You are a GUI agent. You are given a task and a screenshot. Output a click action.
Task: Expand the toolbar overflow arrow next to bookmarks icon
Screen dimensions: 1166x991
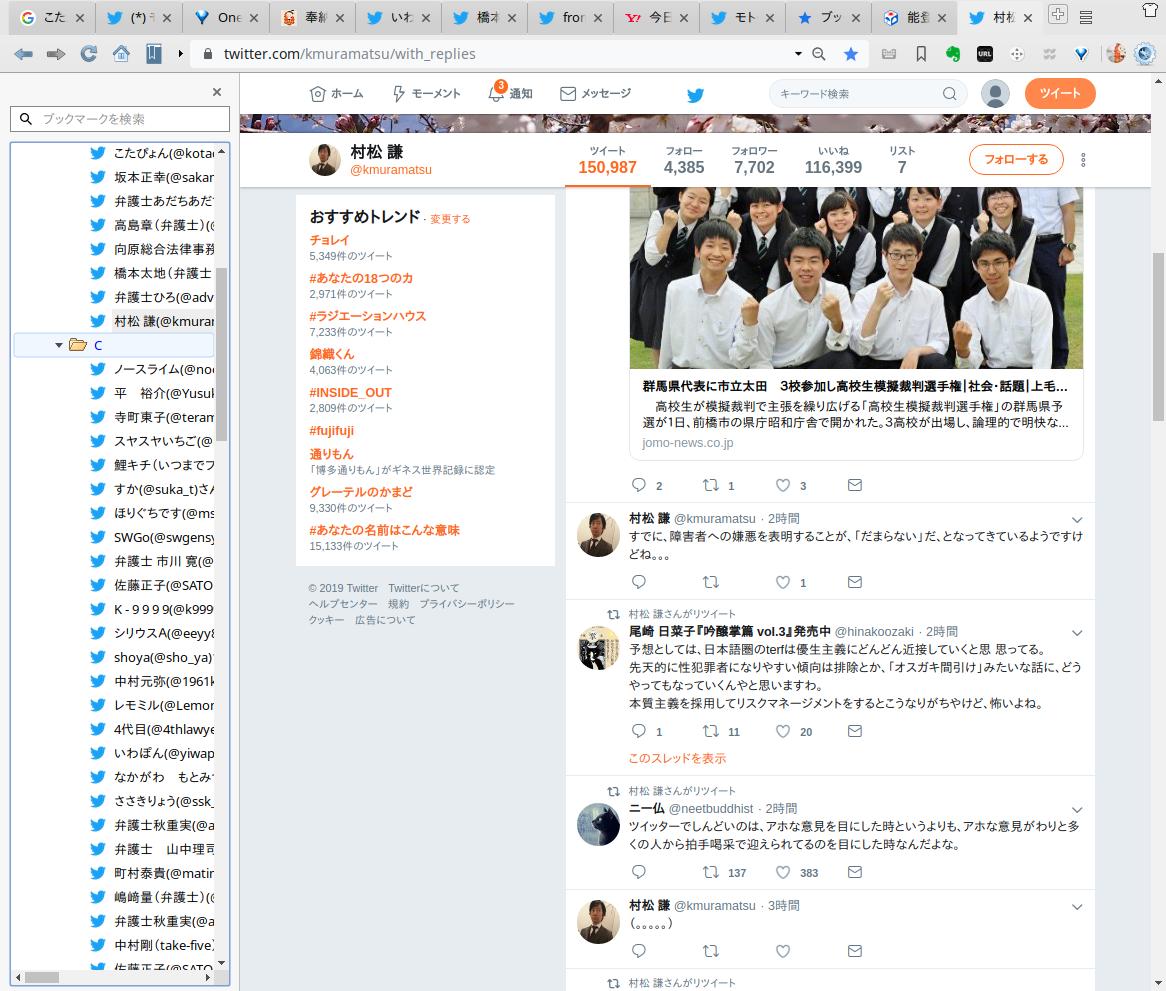(x=180, y=54)
